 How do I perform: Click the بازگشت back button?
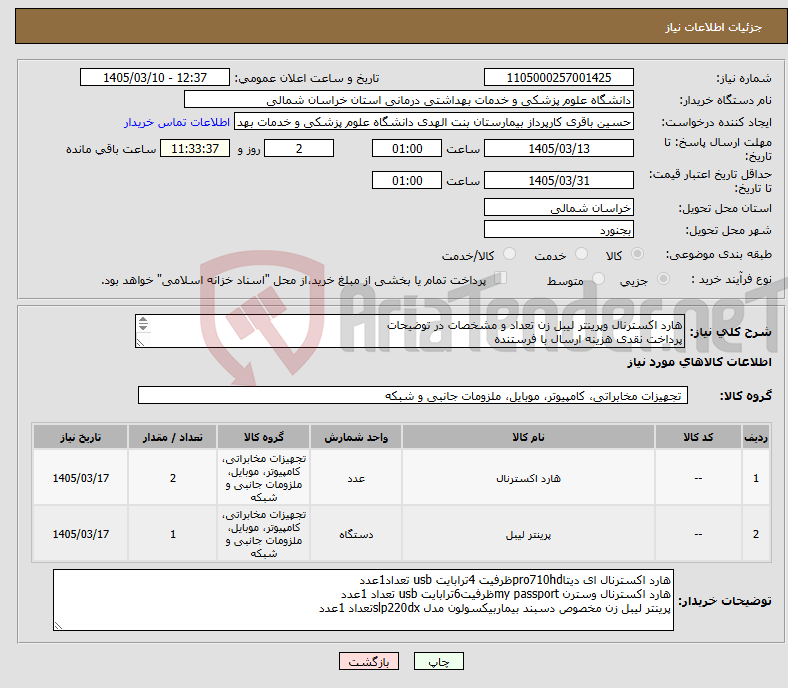pos(368,661)
